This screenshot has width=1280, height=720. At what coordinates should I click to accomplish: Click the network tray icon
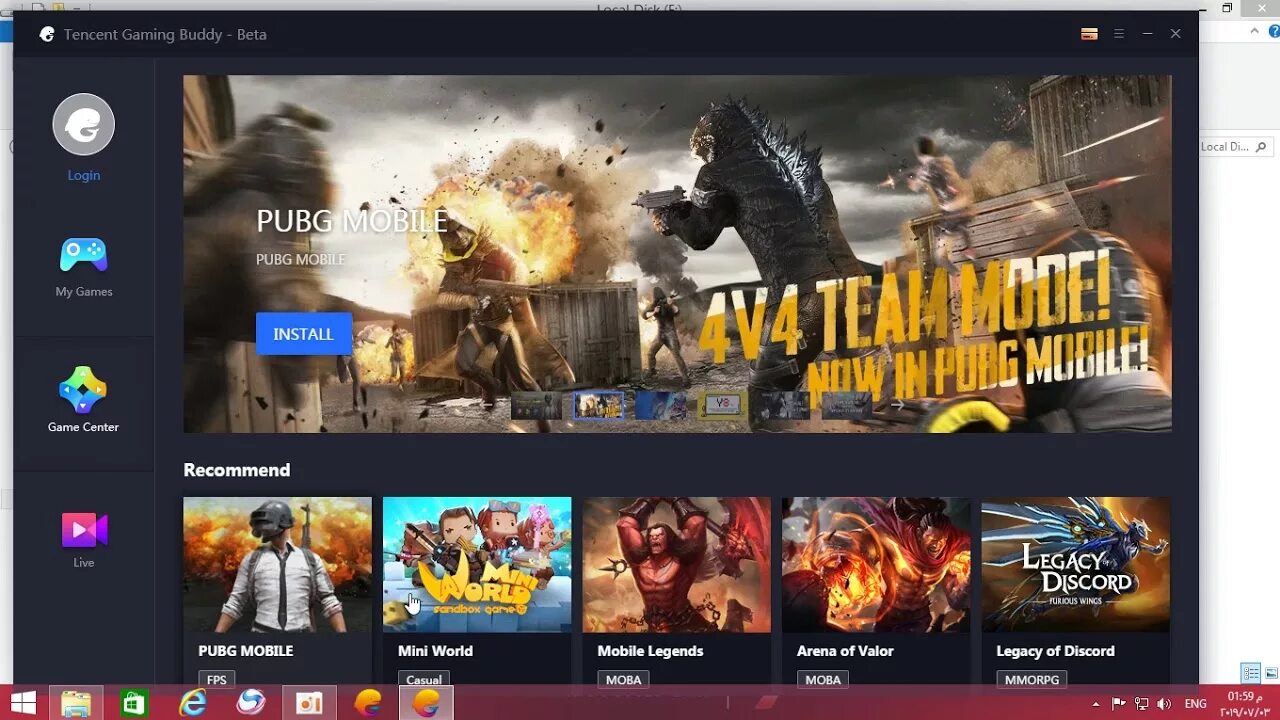(x=1141, y=704)
